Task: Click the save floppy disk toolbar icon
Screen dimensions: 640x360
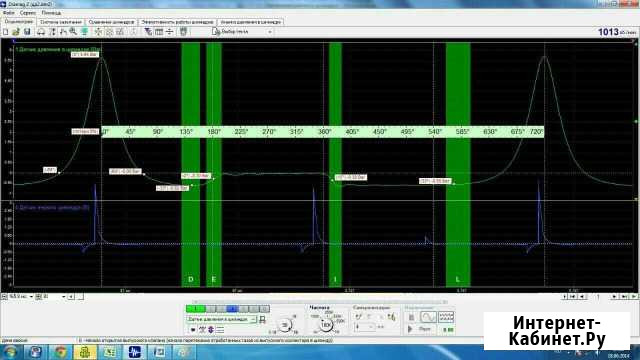Action: [27, 31]
